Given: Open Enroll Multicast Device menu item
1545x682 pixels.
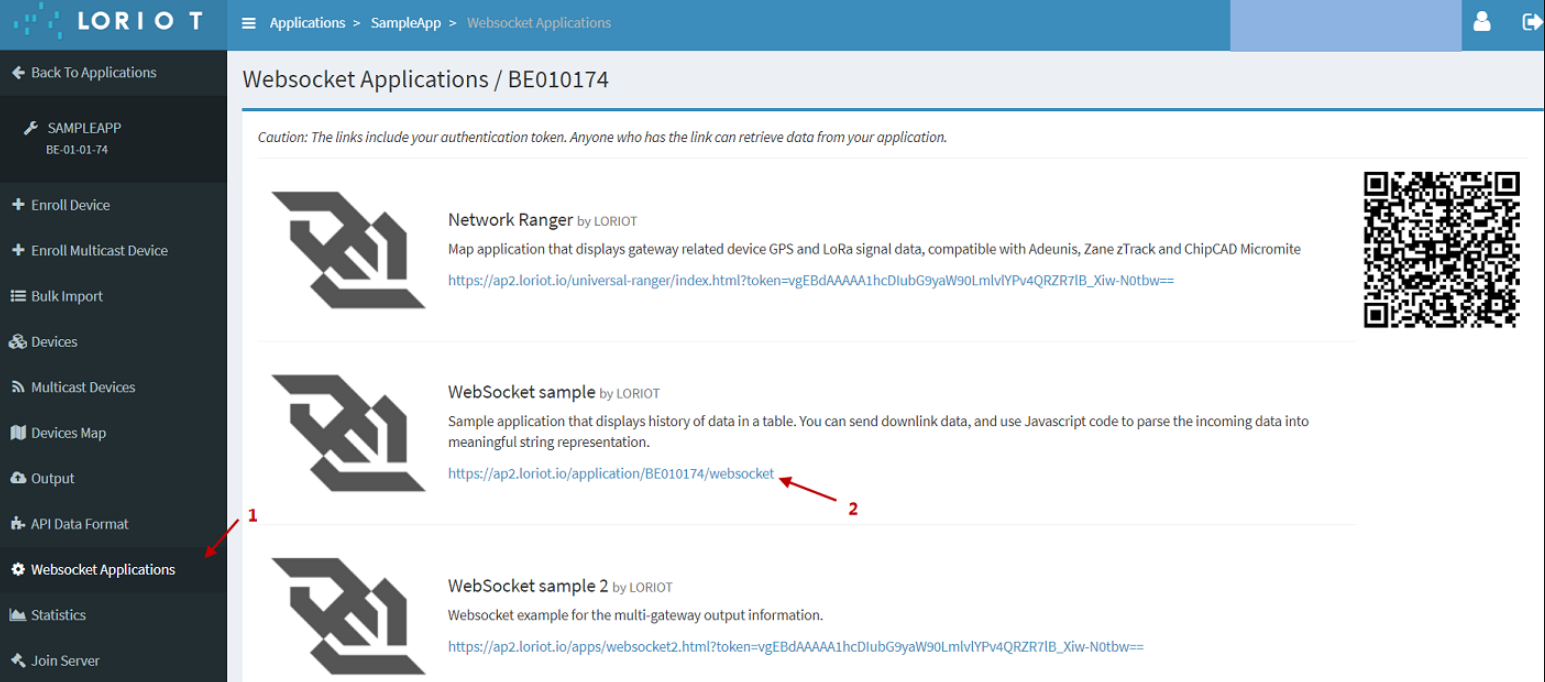Looking at the screenshot, I should pyautogui.click(x=113, y=250).
